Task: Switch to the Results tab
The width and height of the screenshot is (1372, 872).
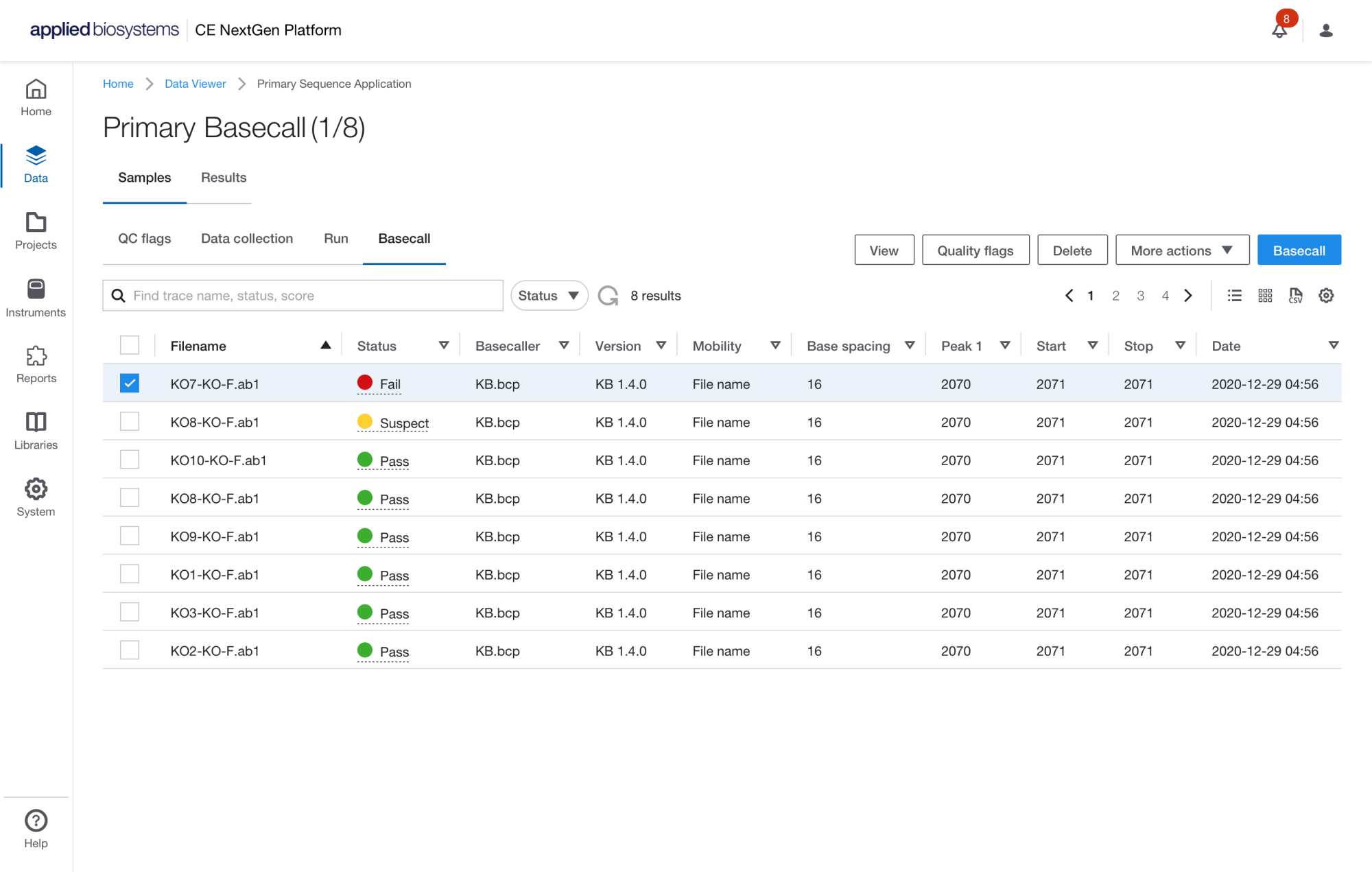Action: tap(224, 178)
